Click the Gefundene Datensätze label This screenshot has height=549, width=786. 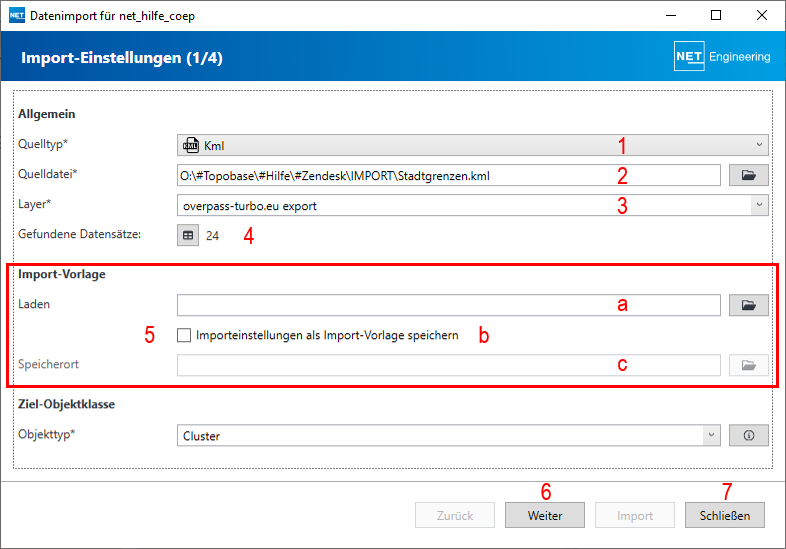80,234
